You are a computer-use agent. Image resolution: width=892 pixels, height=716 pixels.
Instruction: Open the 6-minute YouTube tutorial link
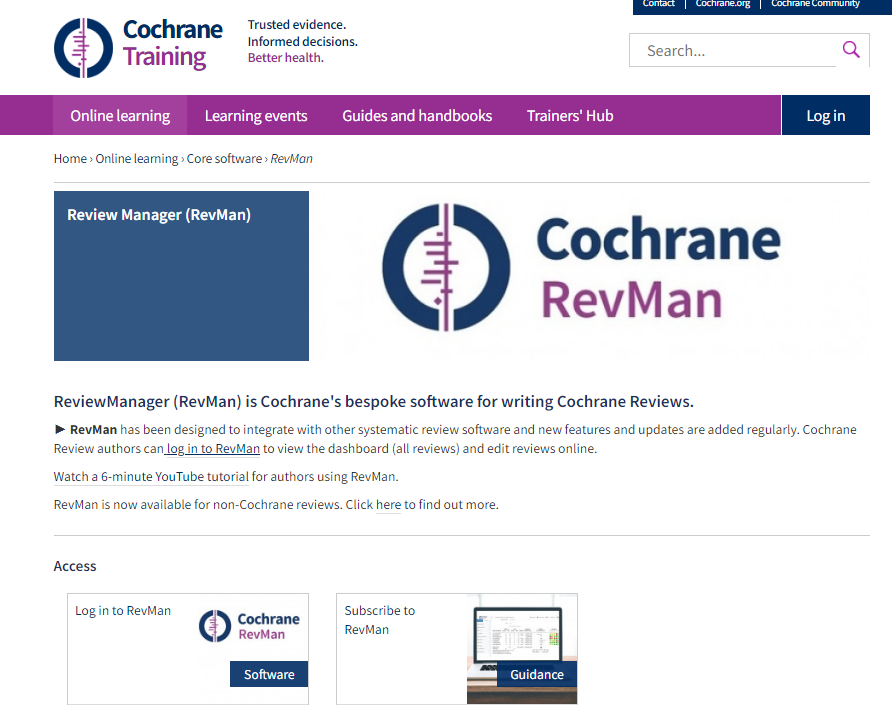click(x=151, y=476)
